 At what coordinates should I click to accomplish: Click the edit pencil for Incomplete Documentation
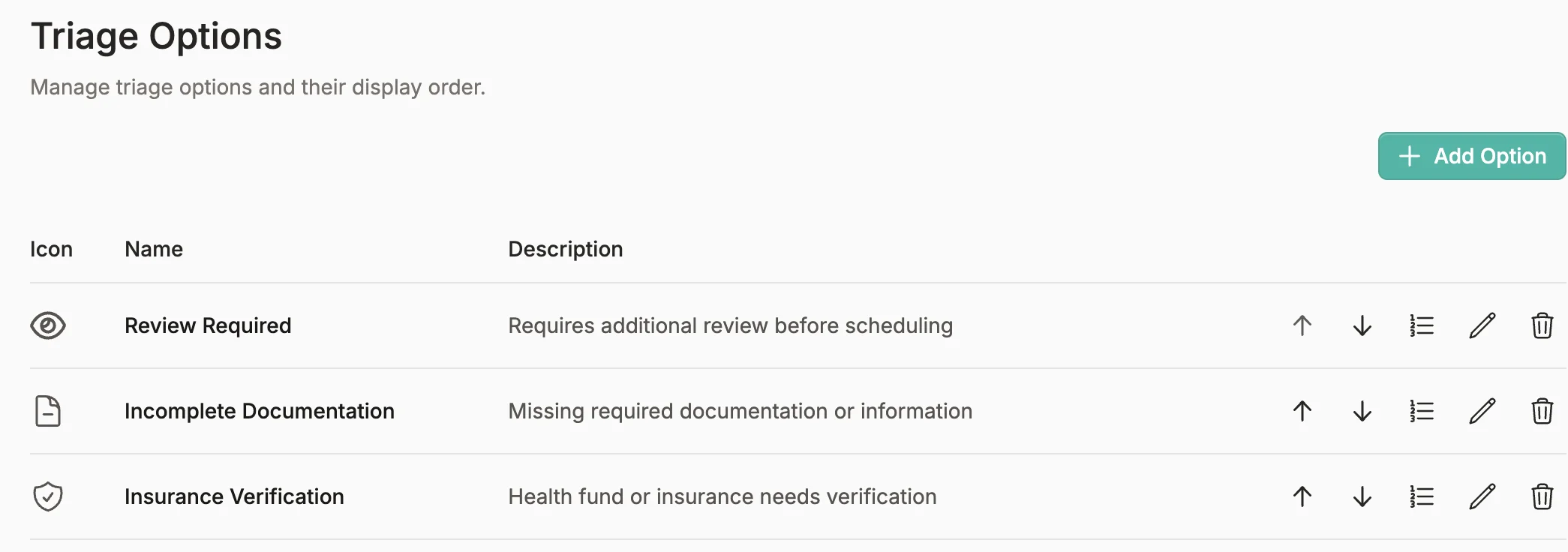point(1482,411)
